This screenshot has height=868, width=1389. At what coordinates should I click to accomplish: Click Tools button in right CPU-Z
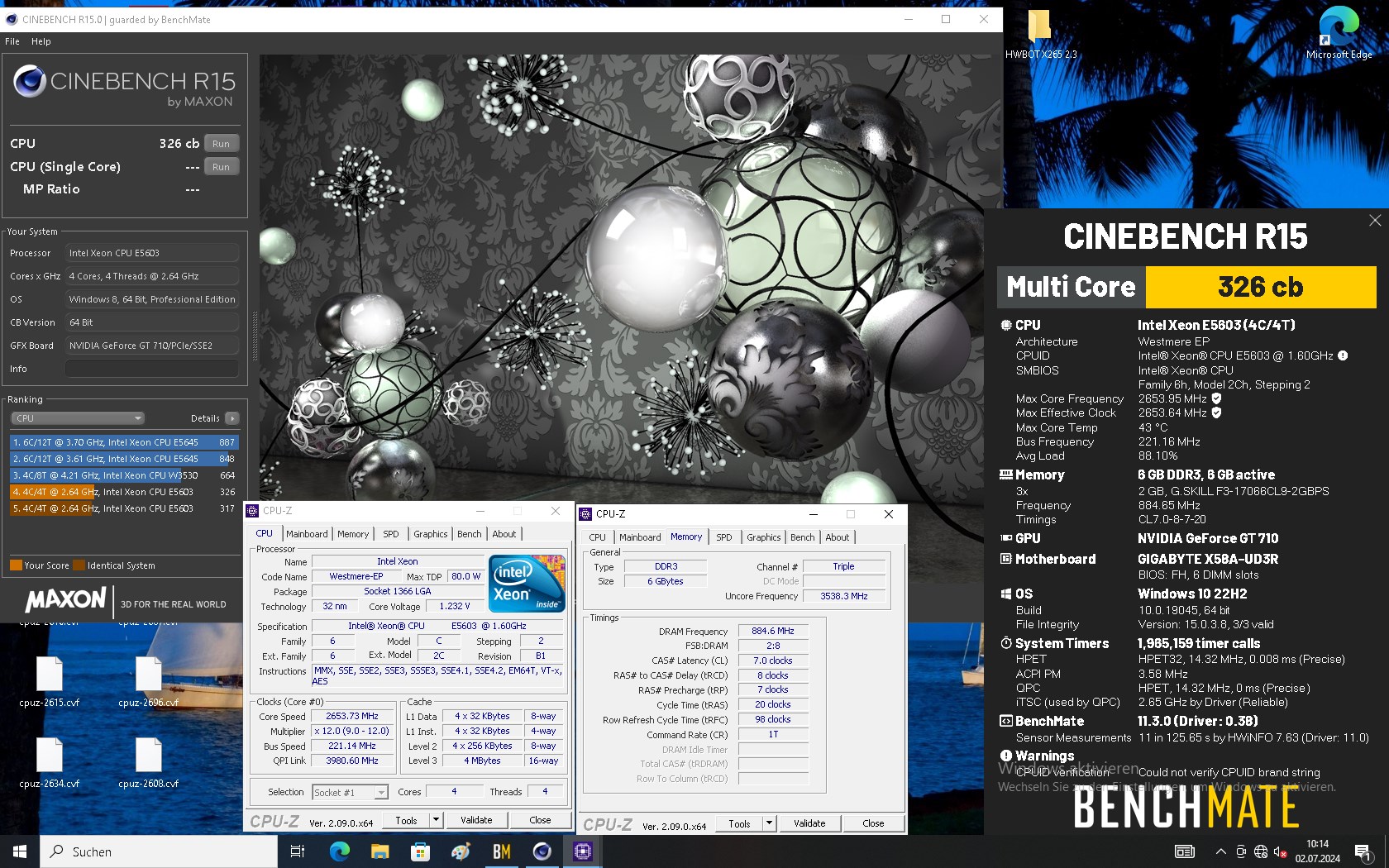click(739, 823)
